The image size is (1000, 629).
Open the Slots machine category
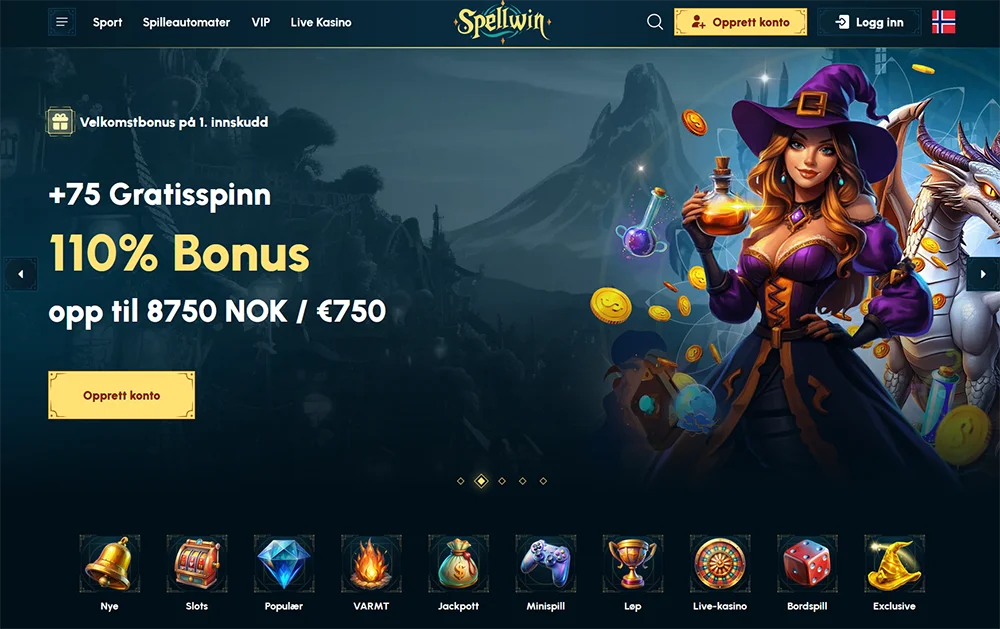tap(197, 564)
